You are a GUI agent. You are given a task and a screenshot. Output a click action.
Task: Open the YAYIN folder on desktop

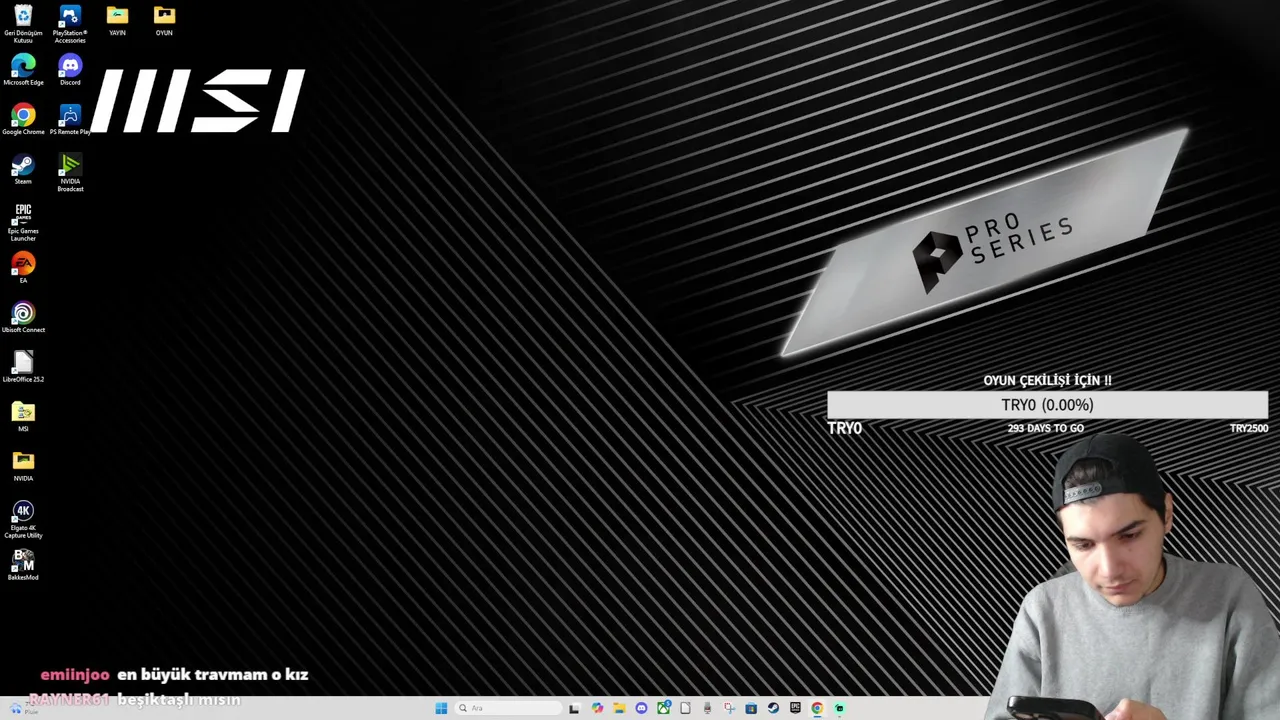pyautogui.click(x=117, y=21)
